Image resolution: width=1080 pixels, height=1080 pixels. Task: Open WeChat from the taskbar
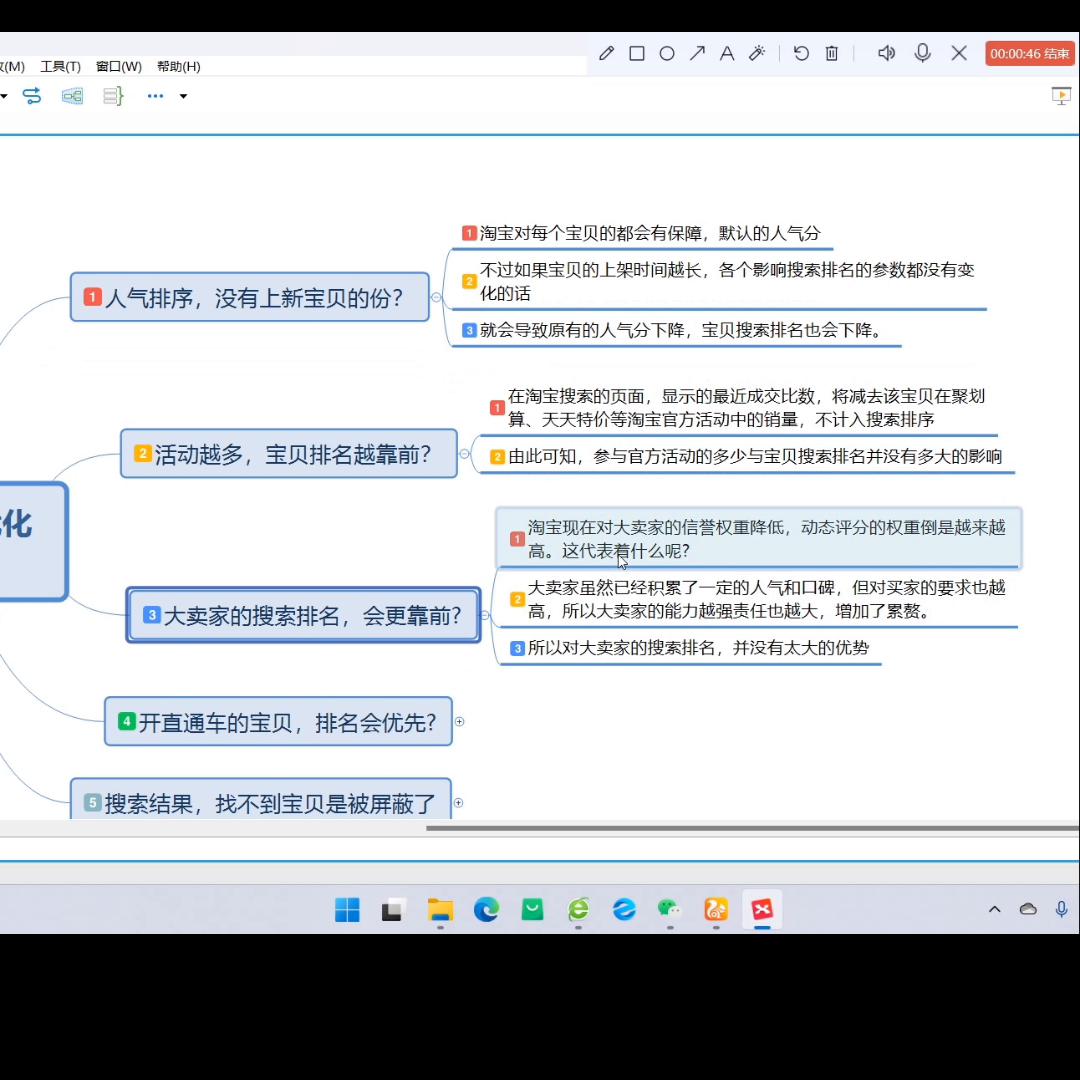point(669,910)
